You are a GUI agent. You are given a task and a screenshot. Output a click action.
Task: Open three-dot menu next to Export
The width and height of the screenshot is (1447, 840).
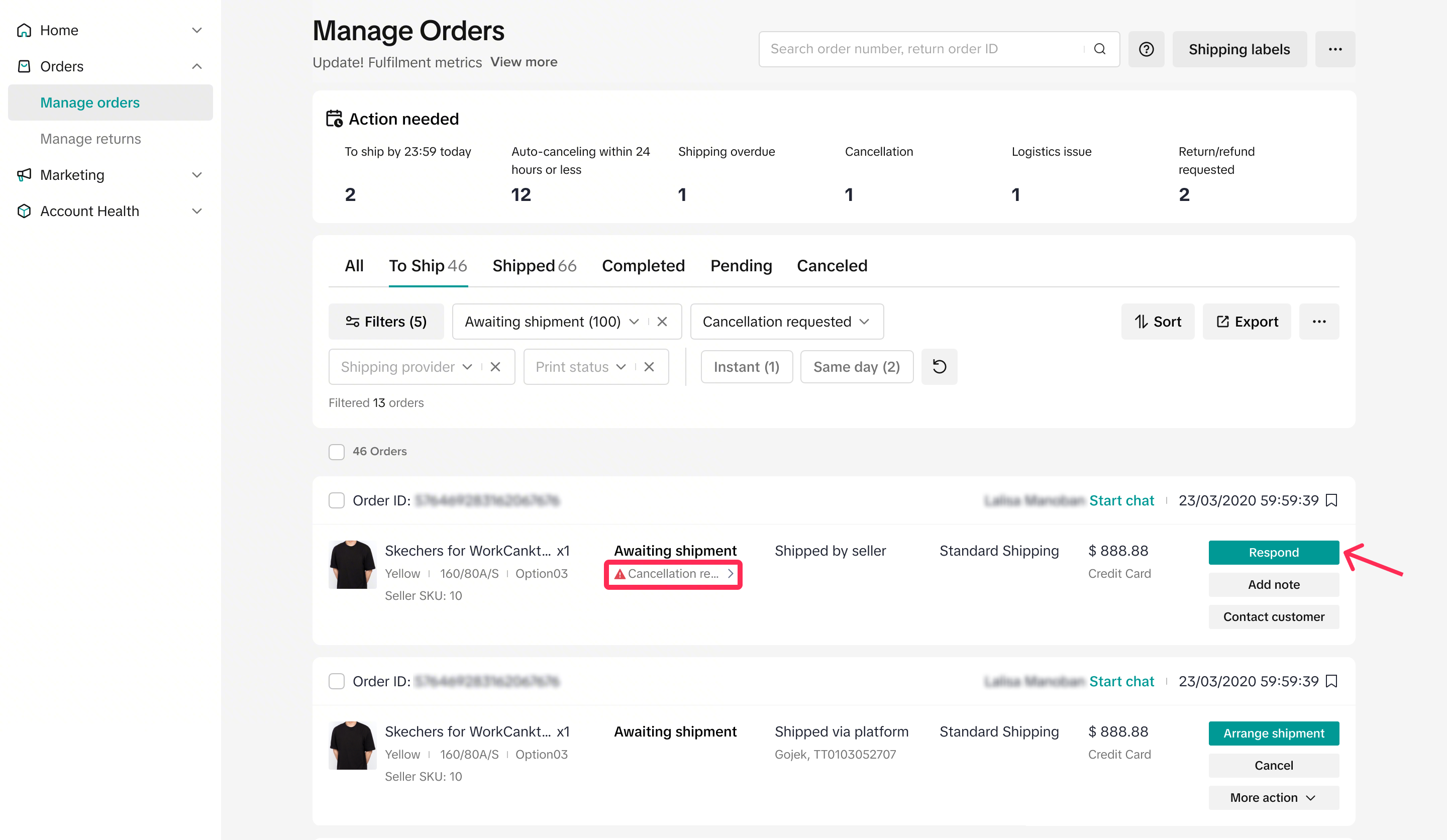pyautogui.click(x=1319, y=322)
